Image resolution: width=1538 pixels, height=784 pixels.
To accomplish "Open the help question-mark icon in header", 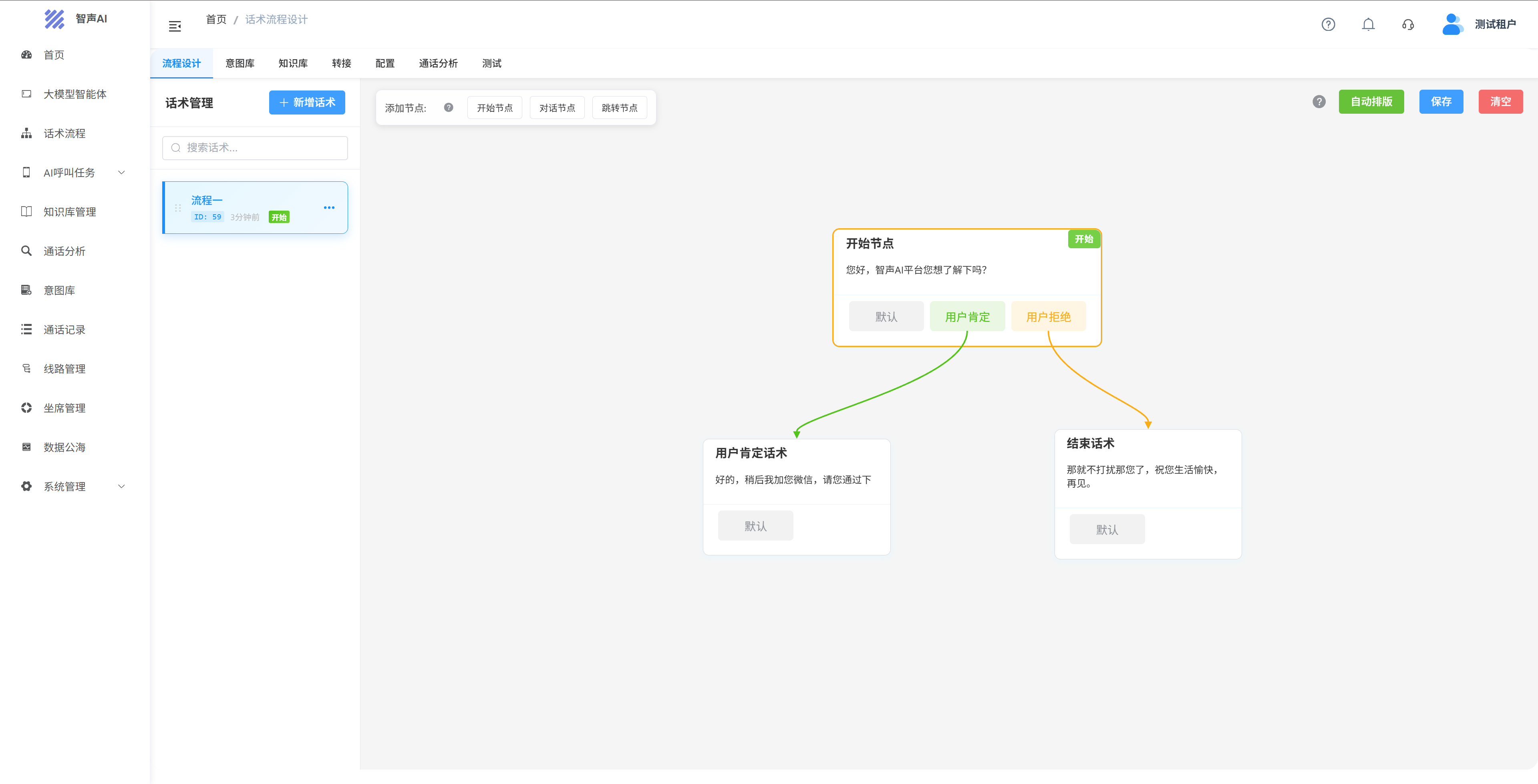I will click(x=1328, y=24).
